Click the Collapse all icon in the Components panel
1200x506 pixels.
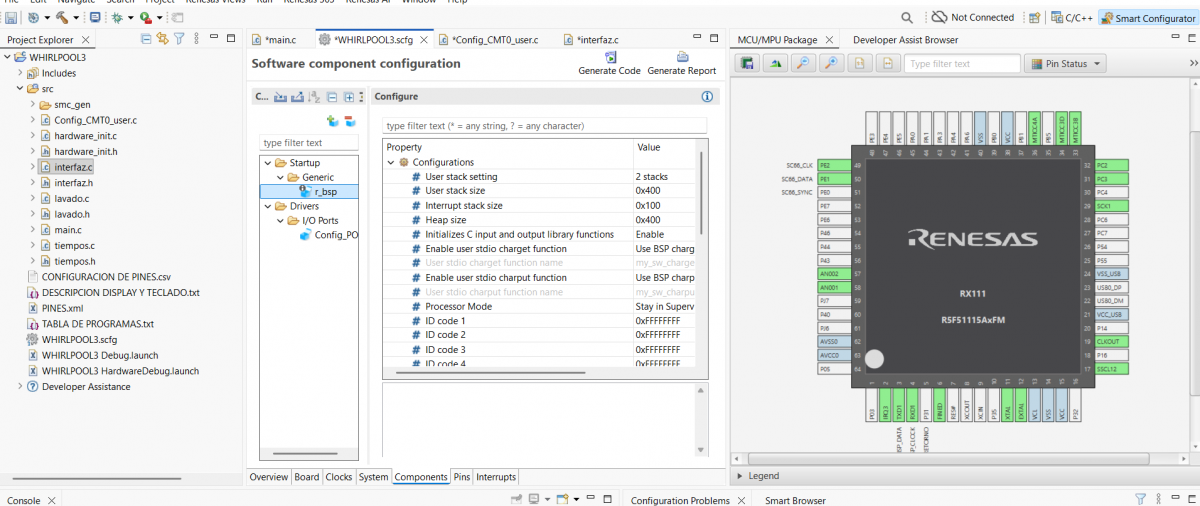pyautogui.click(x=332, y=97)
